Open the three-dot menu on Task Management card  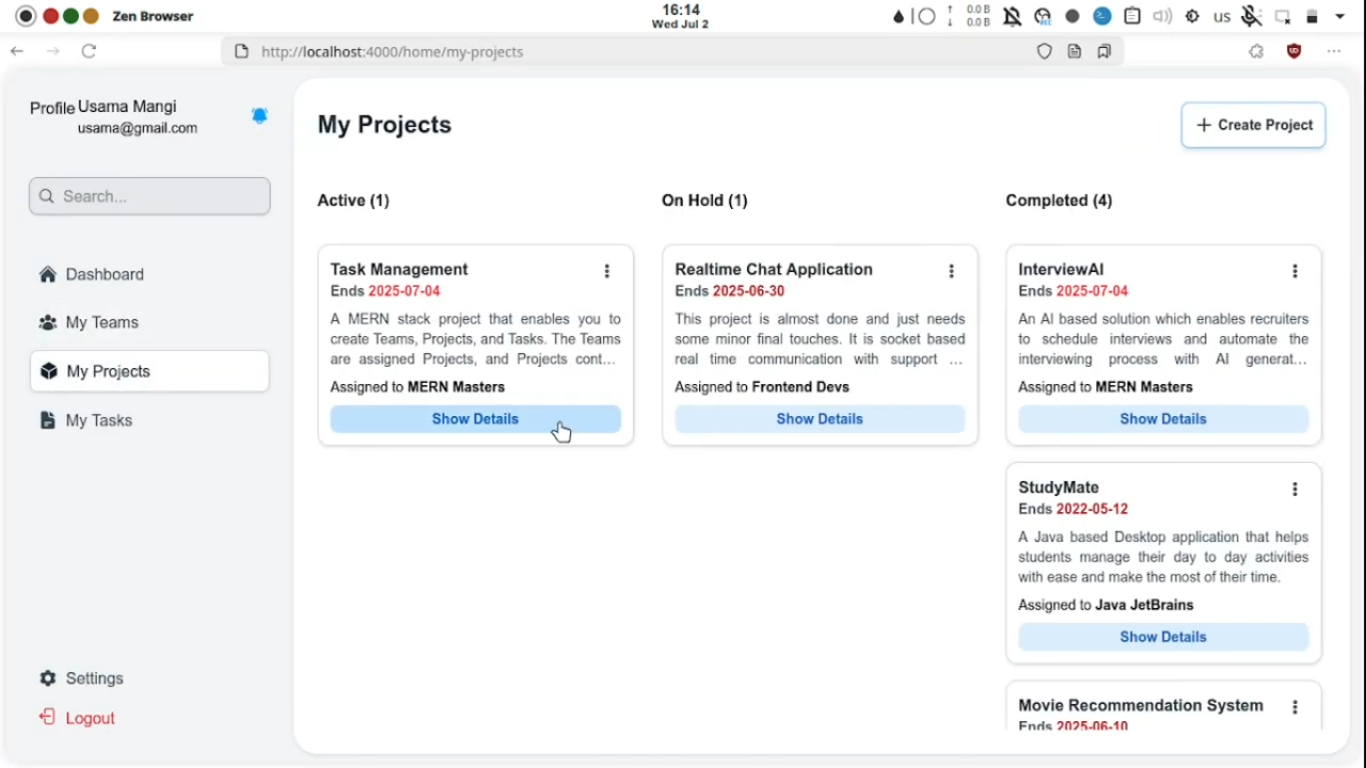[607, 270]
